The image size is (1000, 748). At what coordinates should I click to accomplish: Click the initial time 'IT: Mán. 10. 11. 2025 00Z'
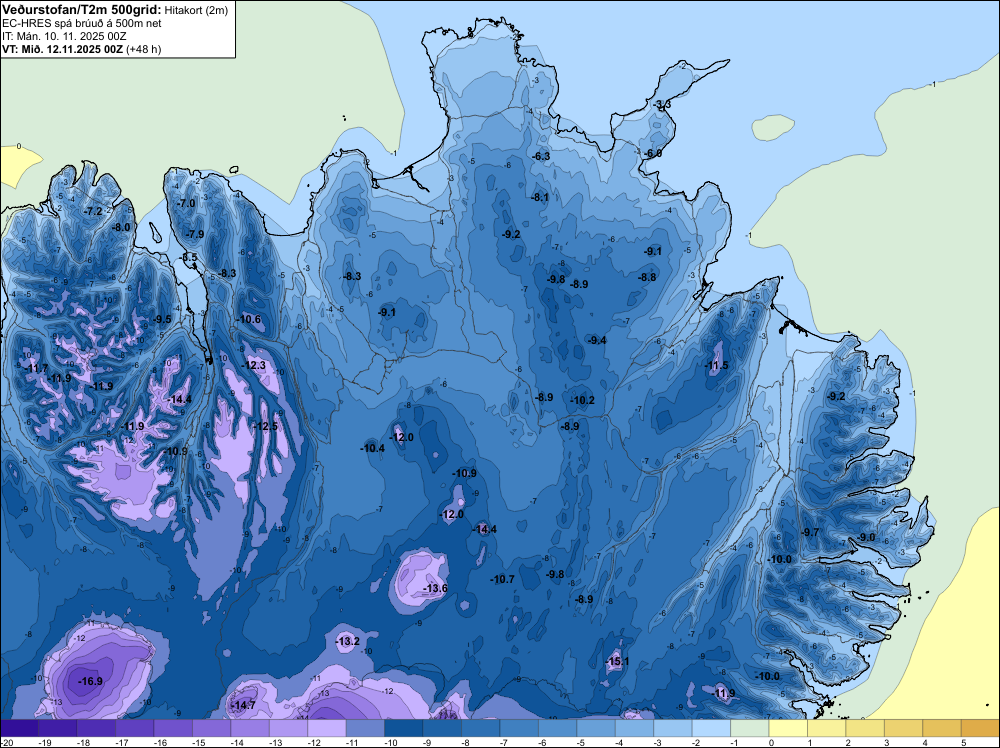click(64, 36)
